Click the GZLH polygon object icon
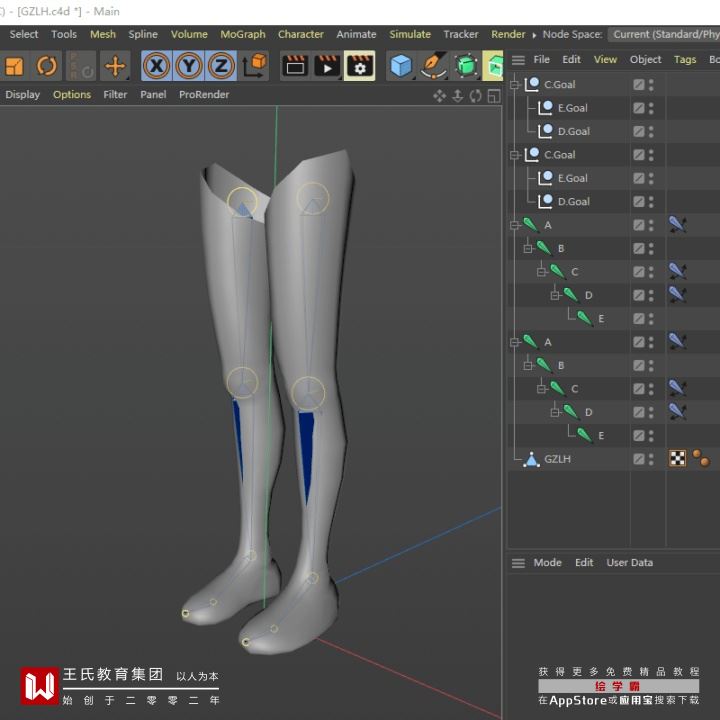 click(x=531, y=459)
